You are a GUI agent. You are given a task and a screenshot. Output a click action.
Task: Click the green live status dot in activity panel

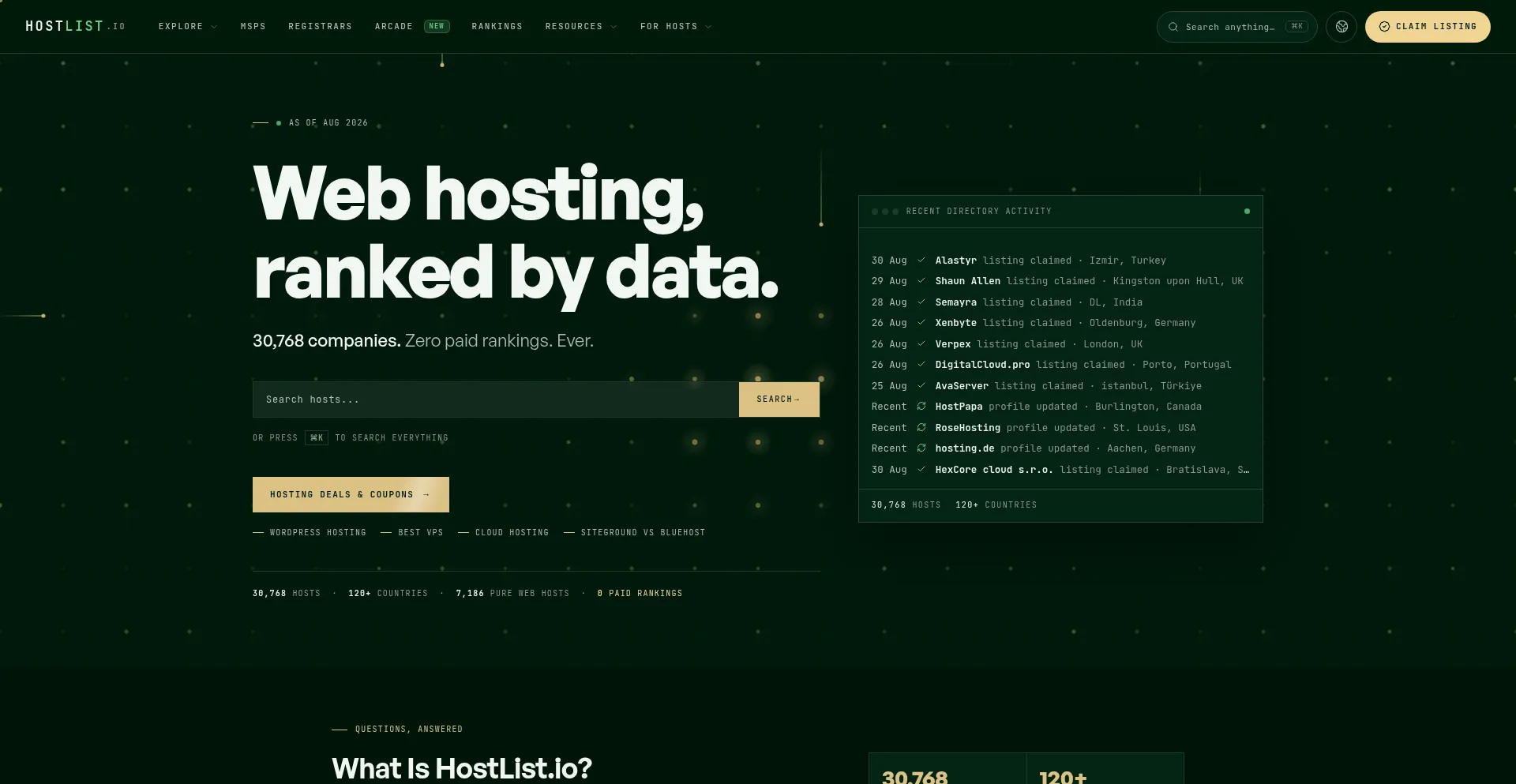point(1247,211)
